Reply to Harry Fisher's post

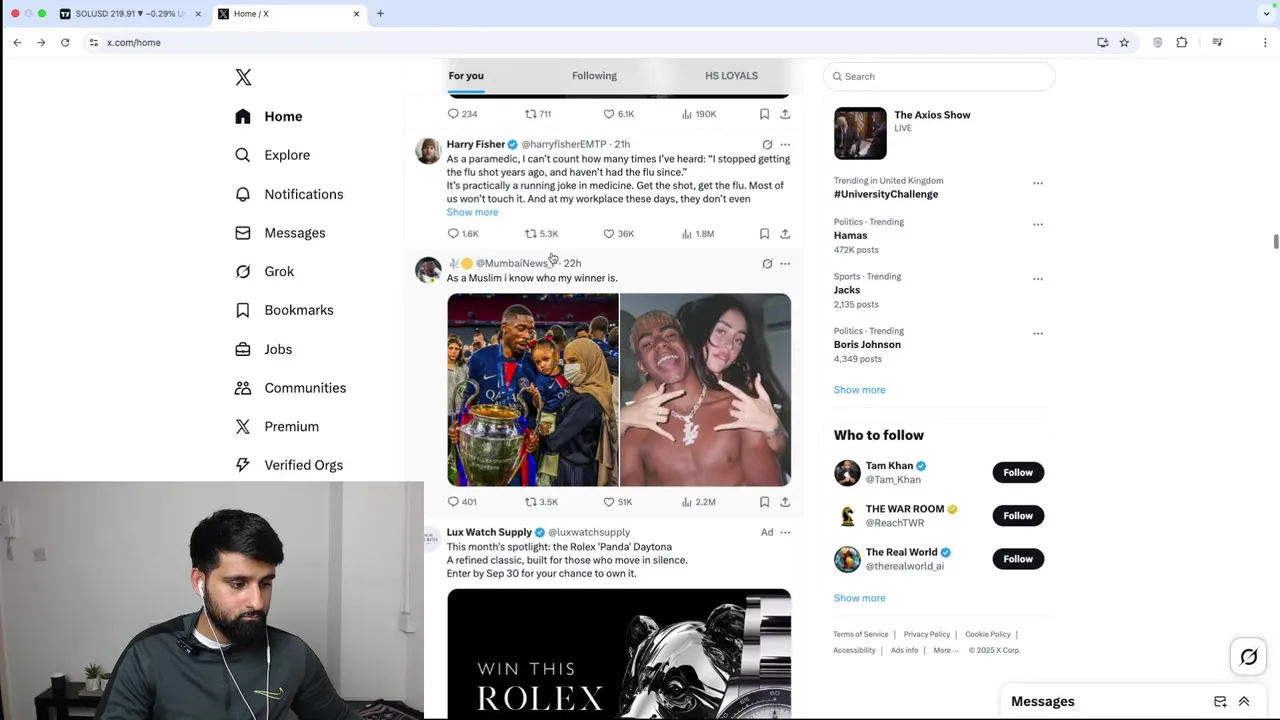[x=463, y=234]
